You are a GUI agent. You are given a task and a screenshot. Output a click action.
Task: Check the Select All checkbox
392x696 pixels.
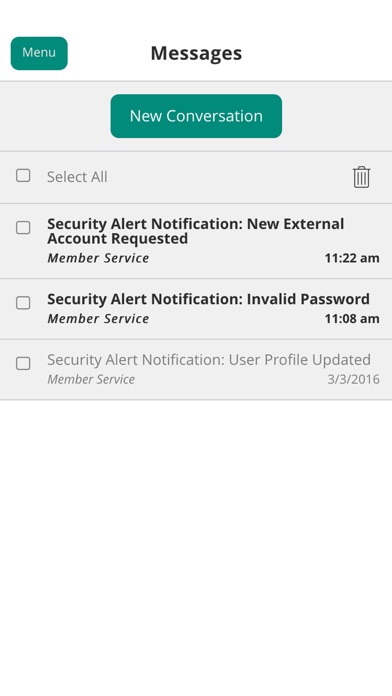pos(23,175)
